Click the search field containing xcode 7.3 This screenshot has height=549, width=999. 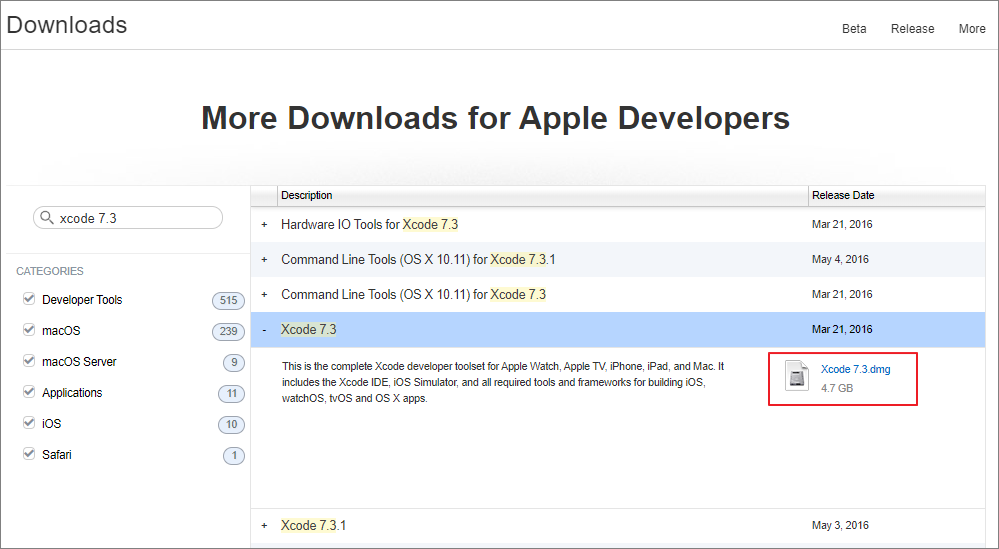(128, 218)
